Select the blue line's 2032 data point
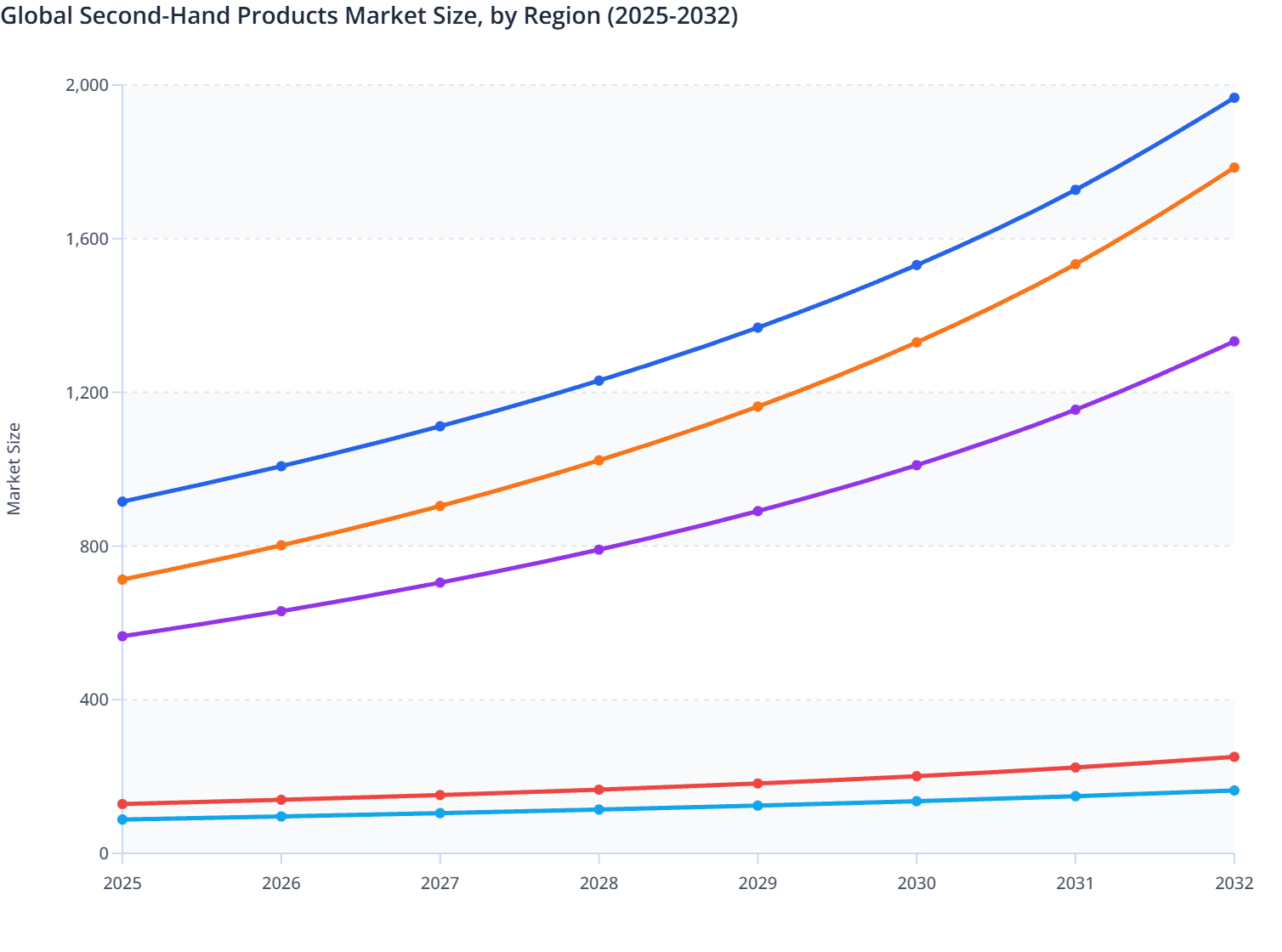1282x952 pixels. click(1234, 98)
